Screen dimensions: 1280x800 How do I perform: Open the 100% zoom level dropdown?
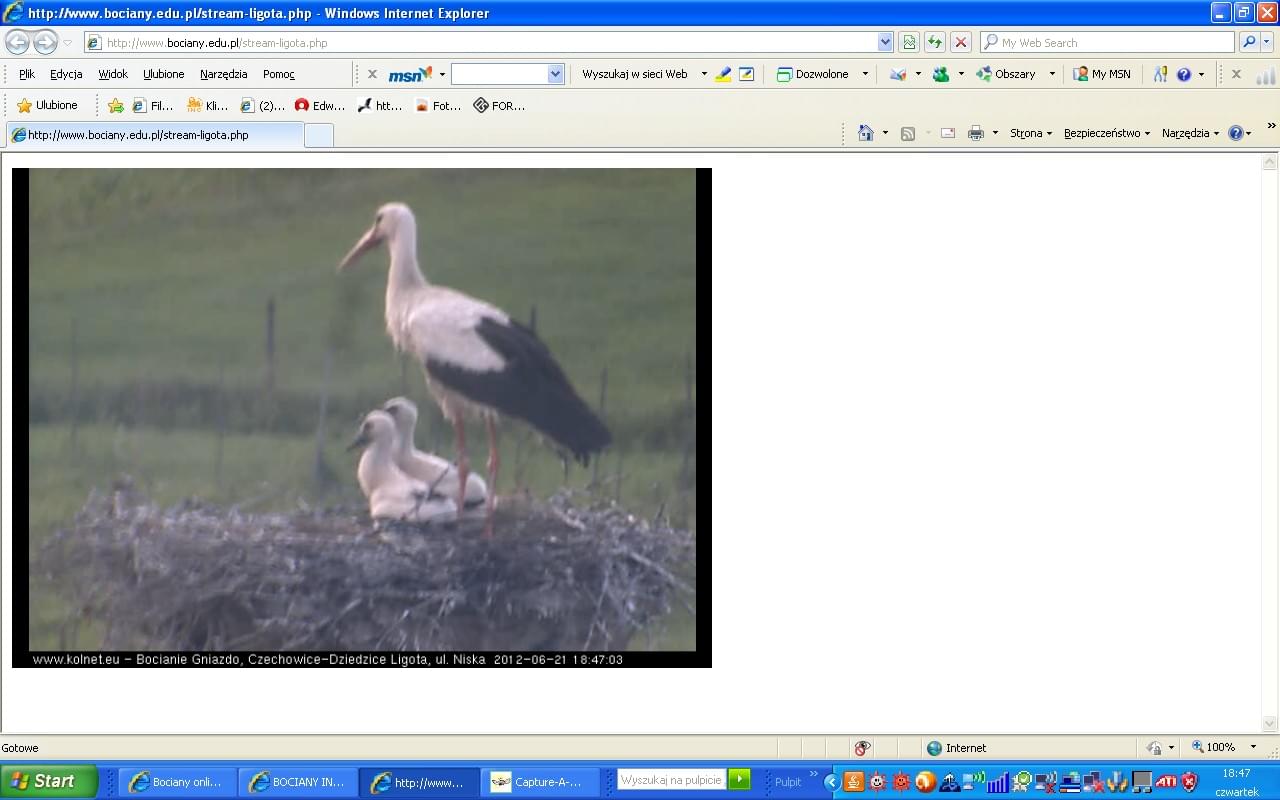click(x=1222, y=748)
